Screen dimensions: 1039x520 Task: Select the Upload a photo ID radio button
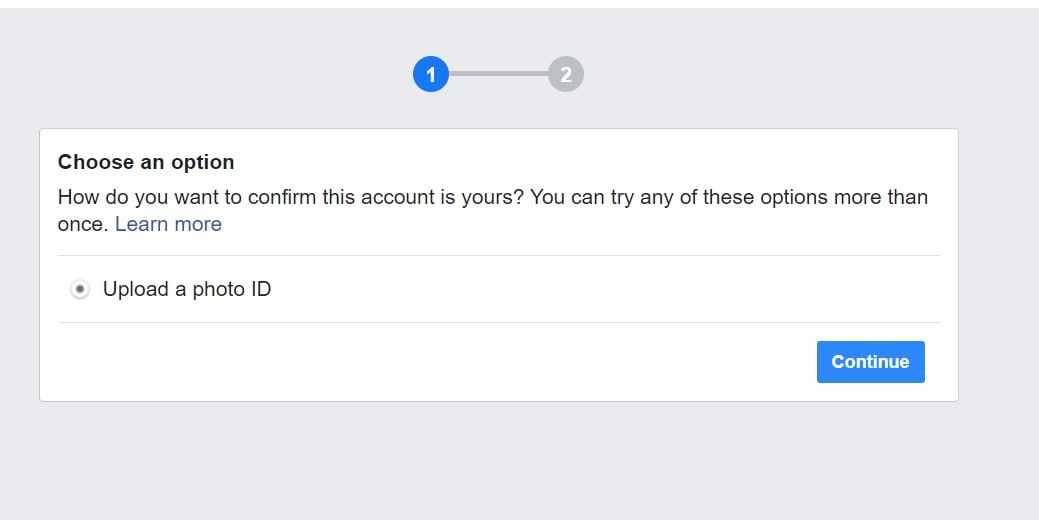80,289
